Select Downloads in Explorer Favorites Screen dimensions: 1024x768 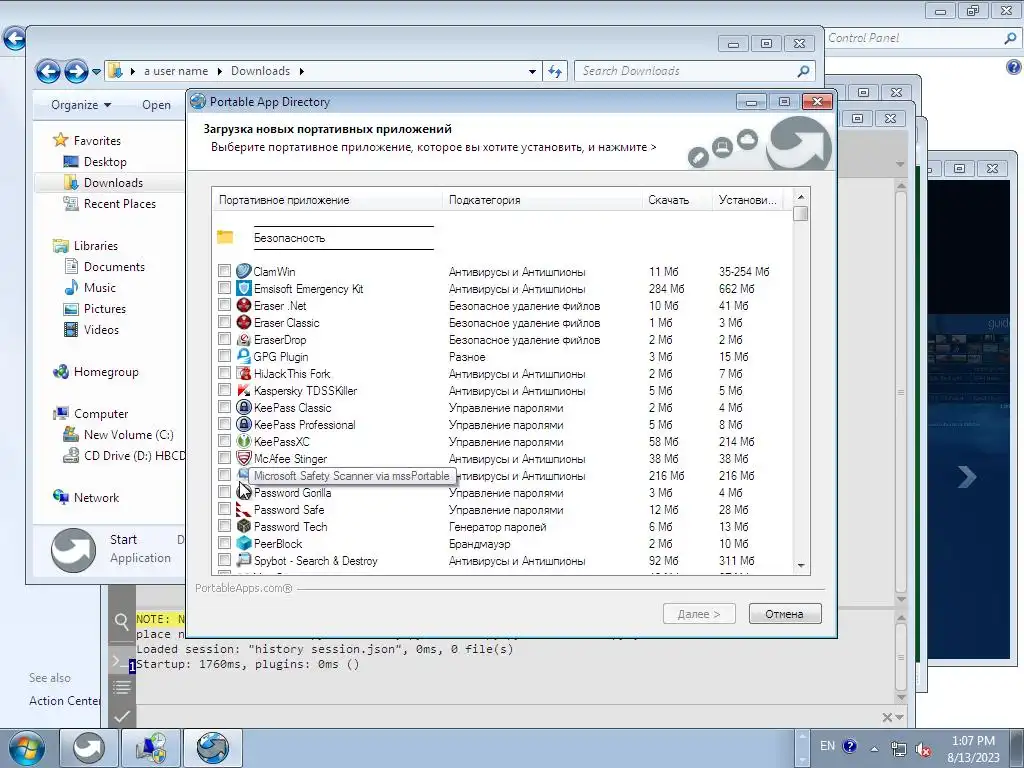coord(113,183)
